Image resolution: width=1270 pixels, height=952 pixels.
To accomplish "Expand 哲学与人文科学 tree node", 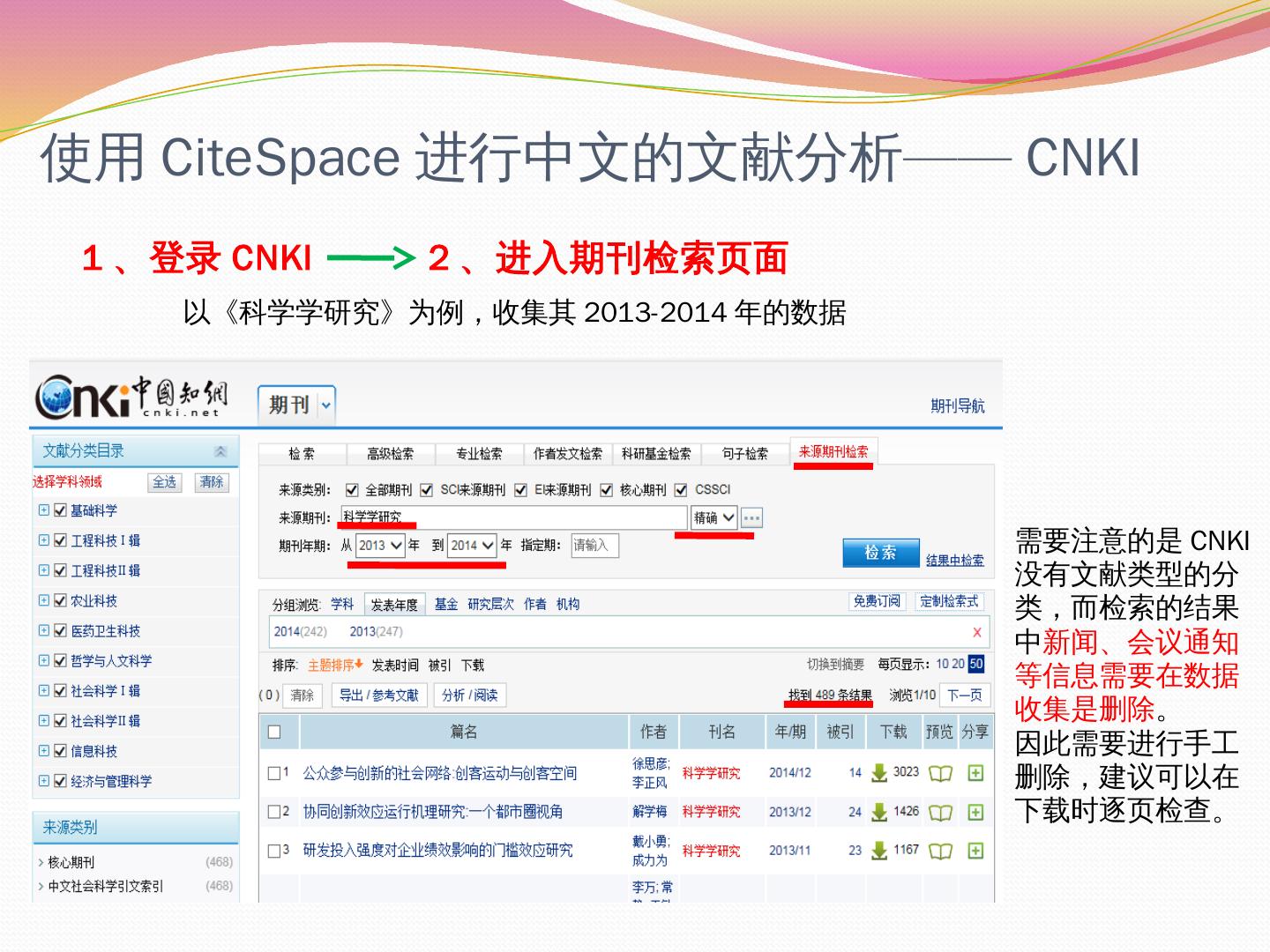I will click(43, 661).
